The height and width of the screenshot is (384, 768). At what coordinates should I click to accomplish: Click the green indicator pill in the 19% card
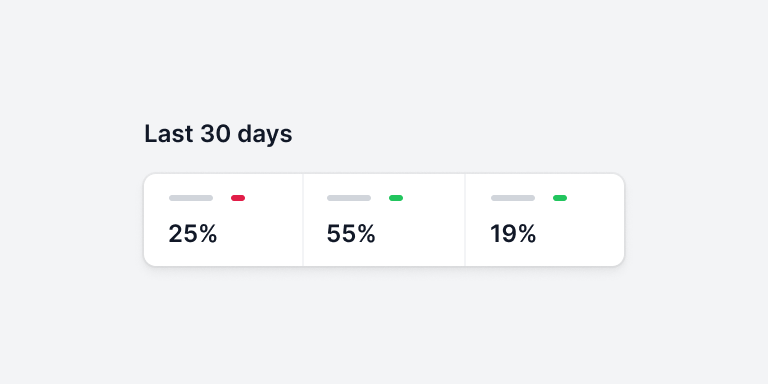[560, 198]
